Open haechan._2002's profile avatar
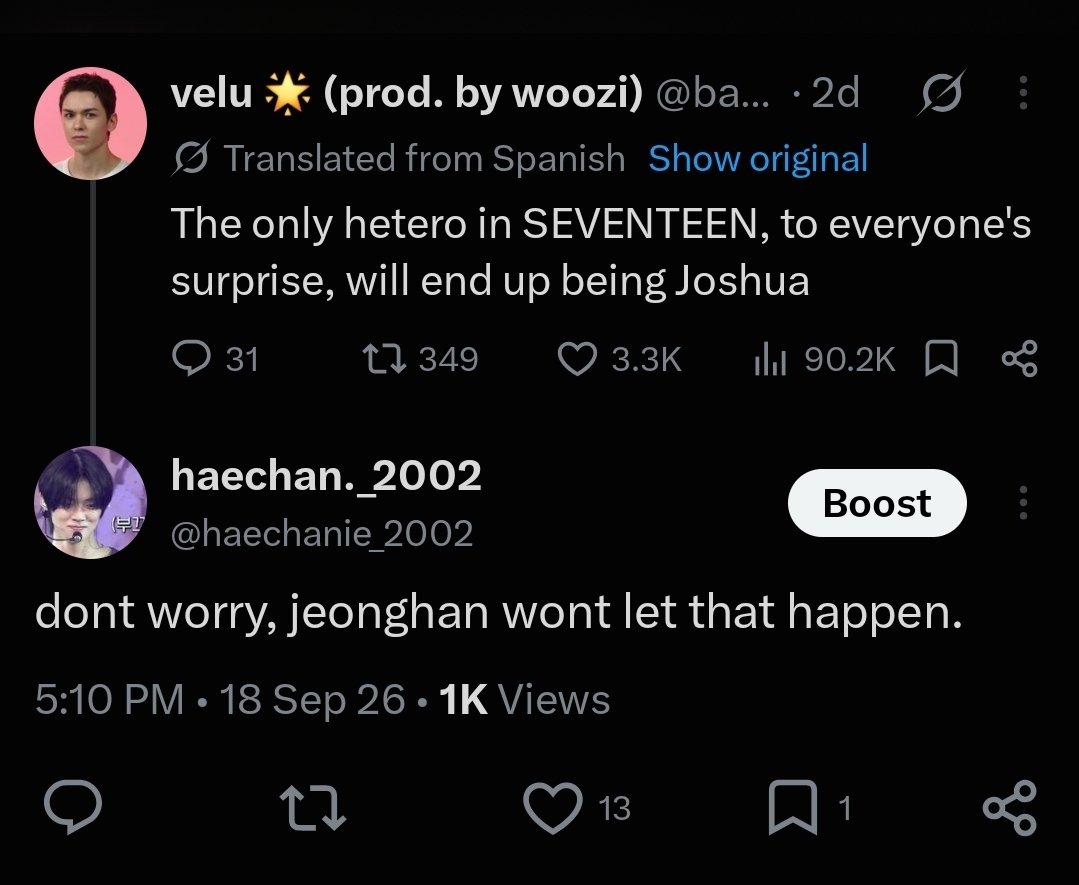1079x885 pixels. pos(90,502)
